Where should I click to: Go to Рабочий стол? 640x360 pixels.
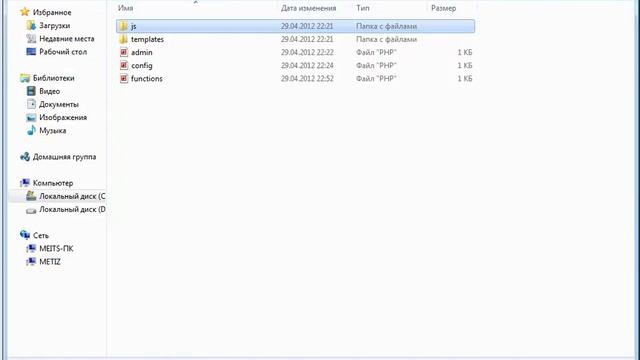[x=63, y=51]
